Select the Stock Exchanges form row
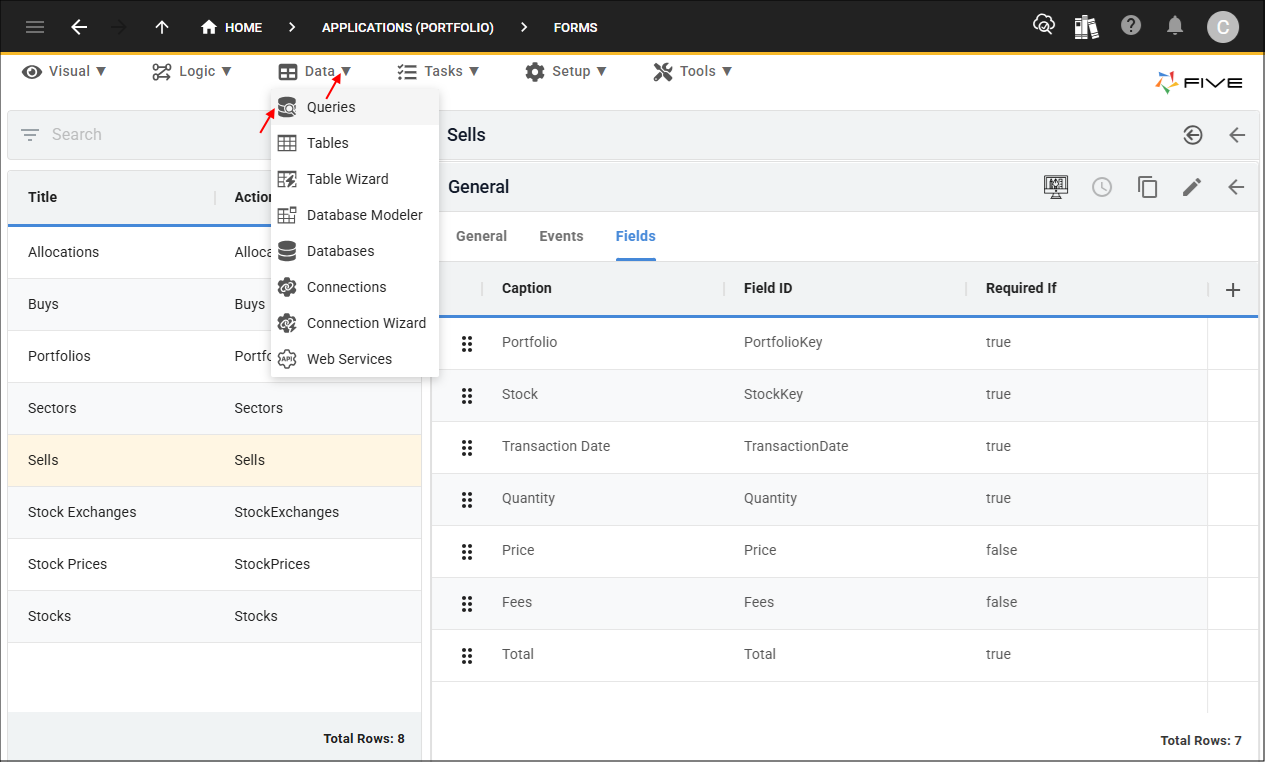The width and height of the screenshot is (1265, 762). [x=82, y=512]
